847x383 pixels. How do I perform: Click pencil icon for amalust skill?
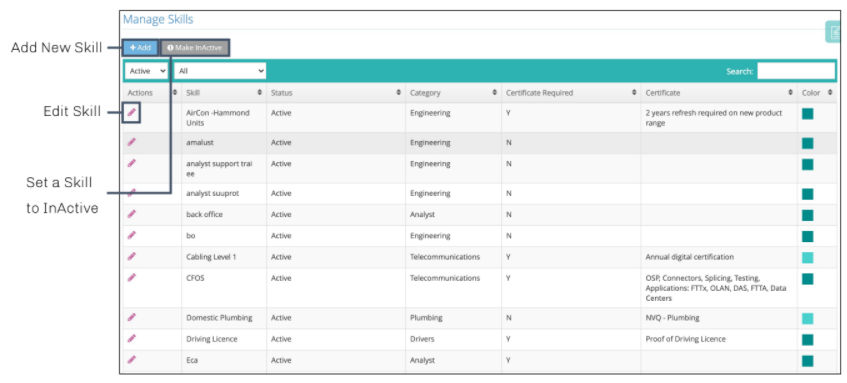pyautogui.click(x=132, y=142)
